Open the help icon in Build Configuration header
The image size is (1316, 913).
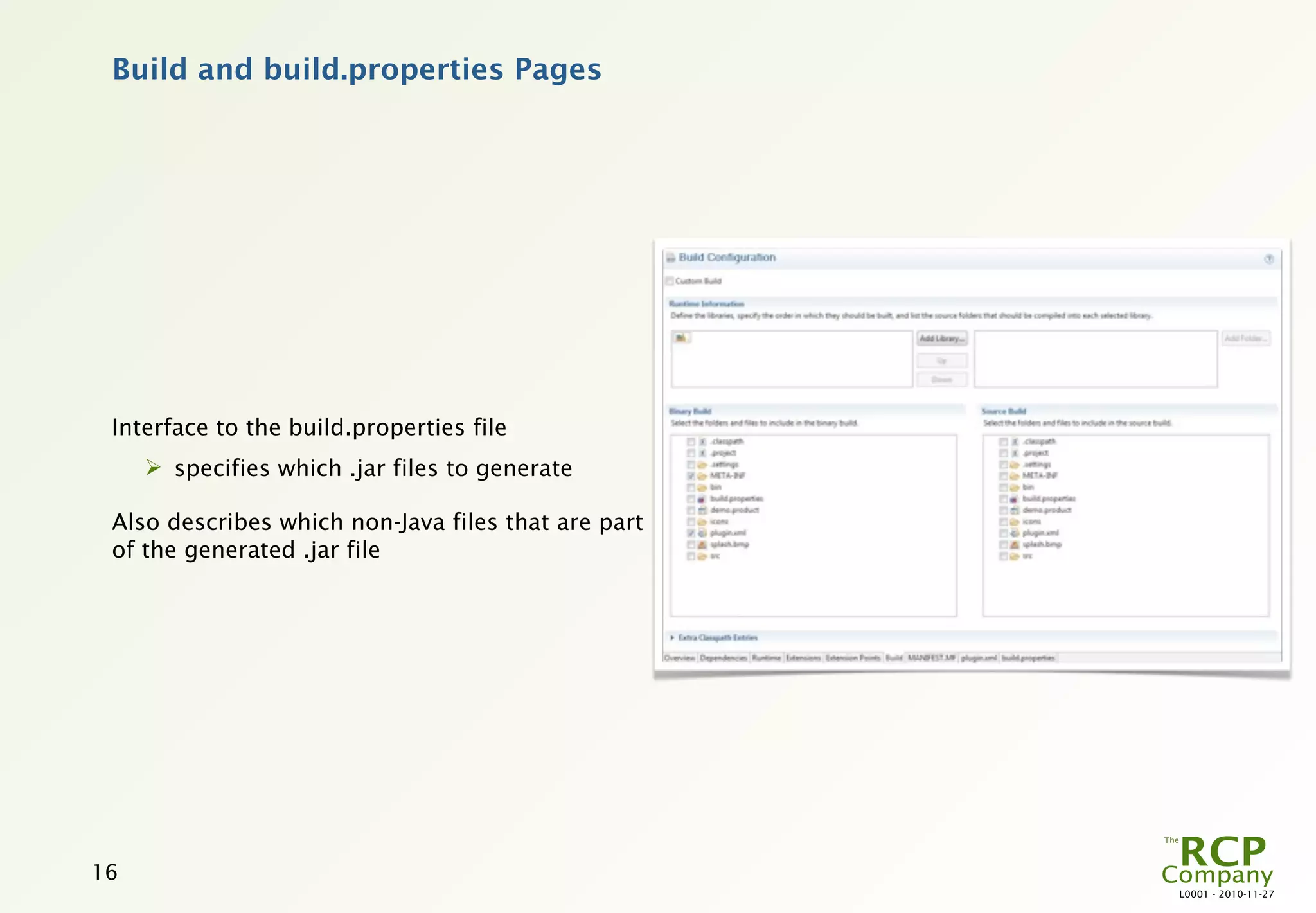pos(1268,259)
